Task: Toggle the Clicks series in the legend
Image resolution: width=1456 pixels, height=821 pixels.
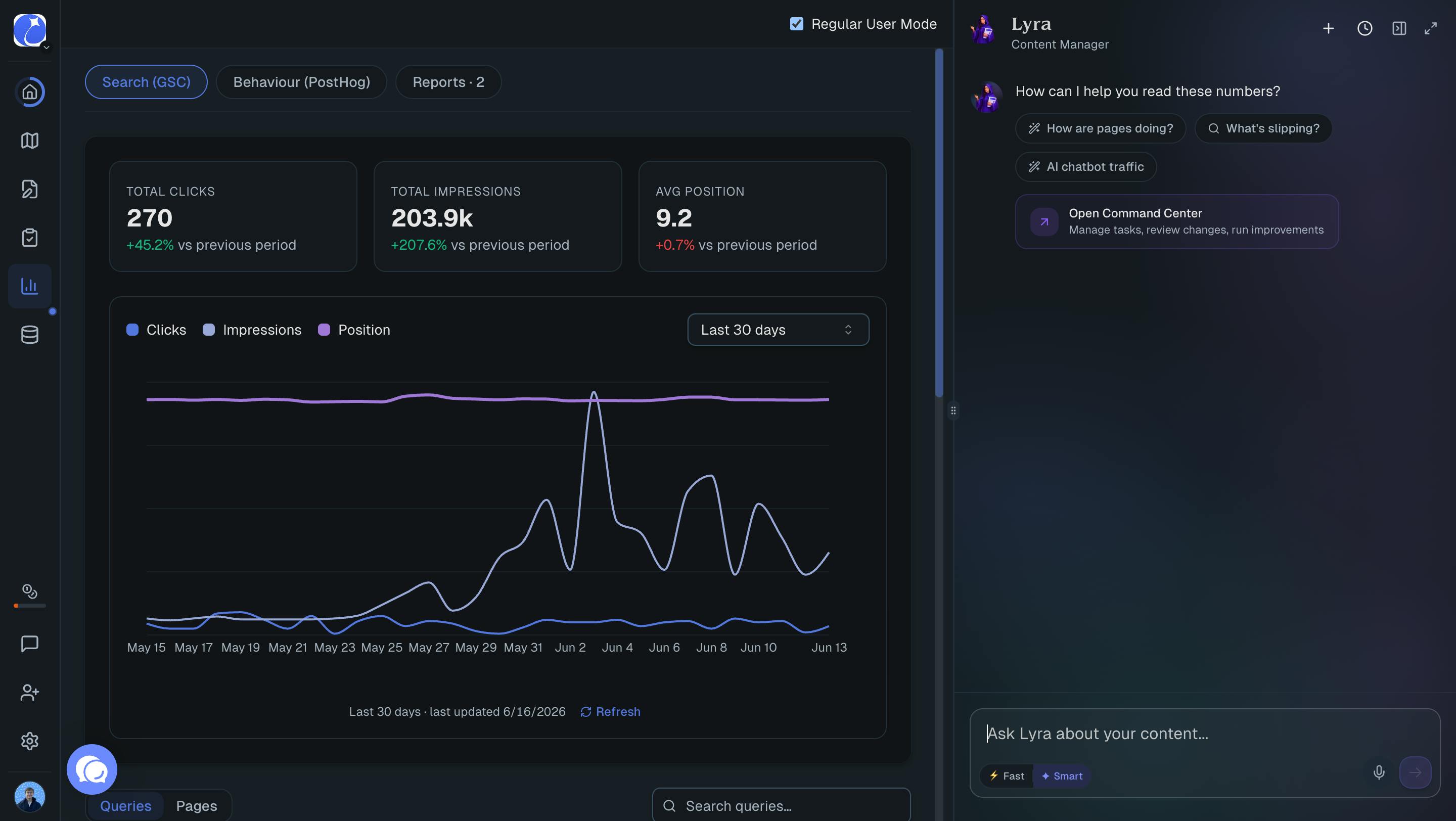Action: point(156,330)
